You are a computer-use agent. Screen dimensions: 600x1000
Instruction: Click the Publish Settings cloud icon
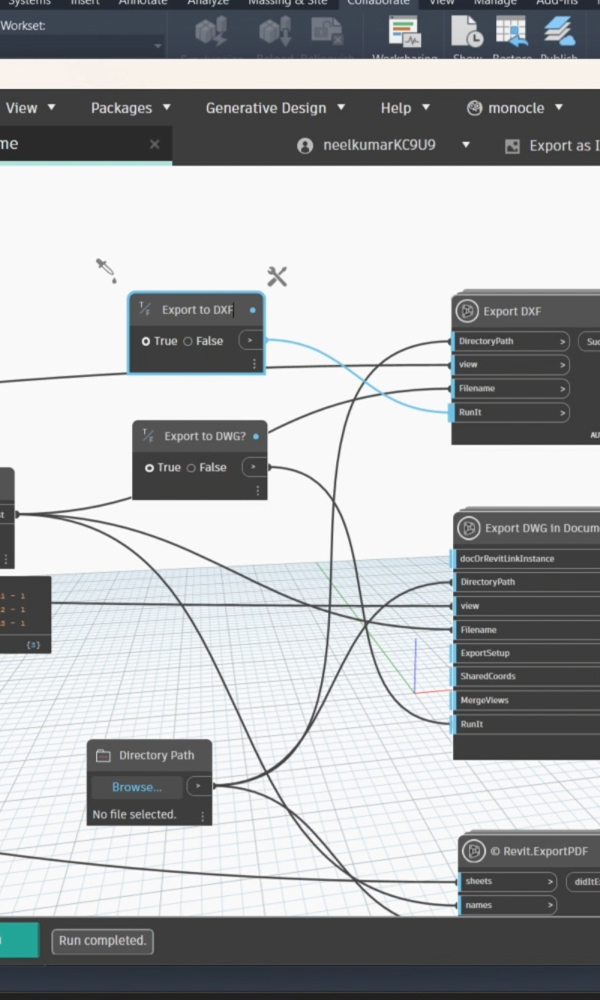[559, 31]
